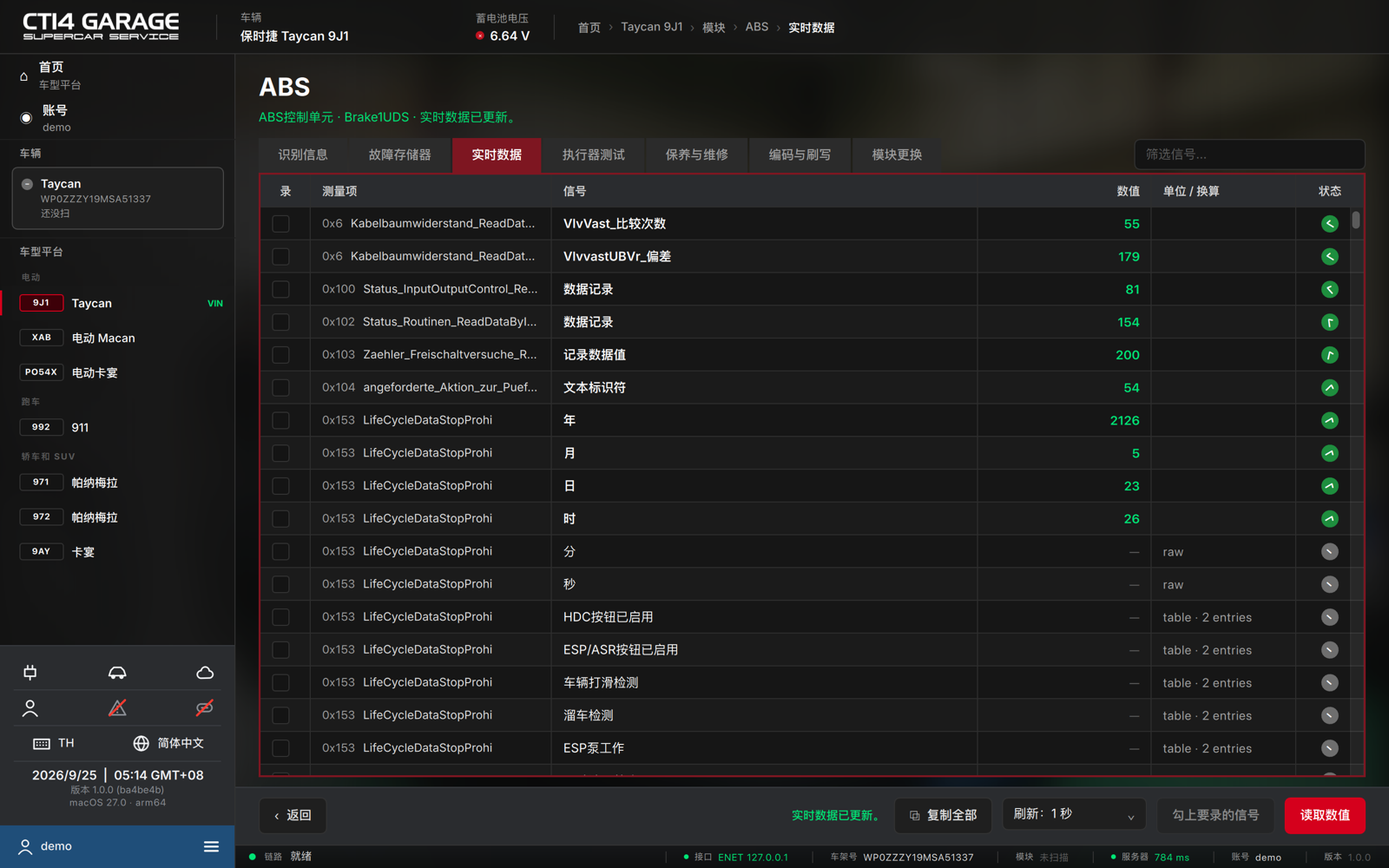Click the status gauge for VlvvastUBVr_偏差

click(1329, 257)
